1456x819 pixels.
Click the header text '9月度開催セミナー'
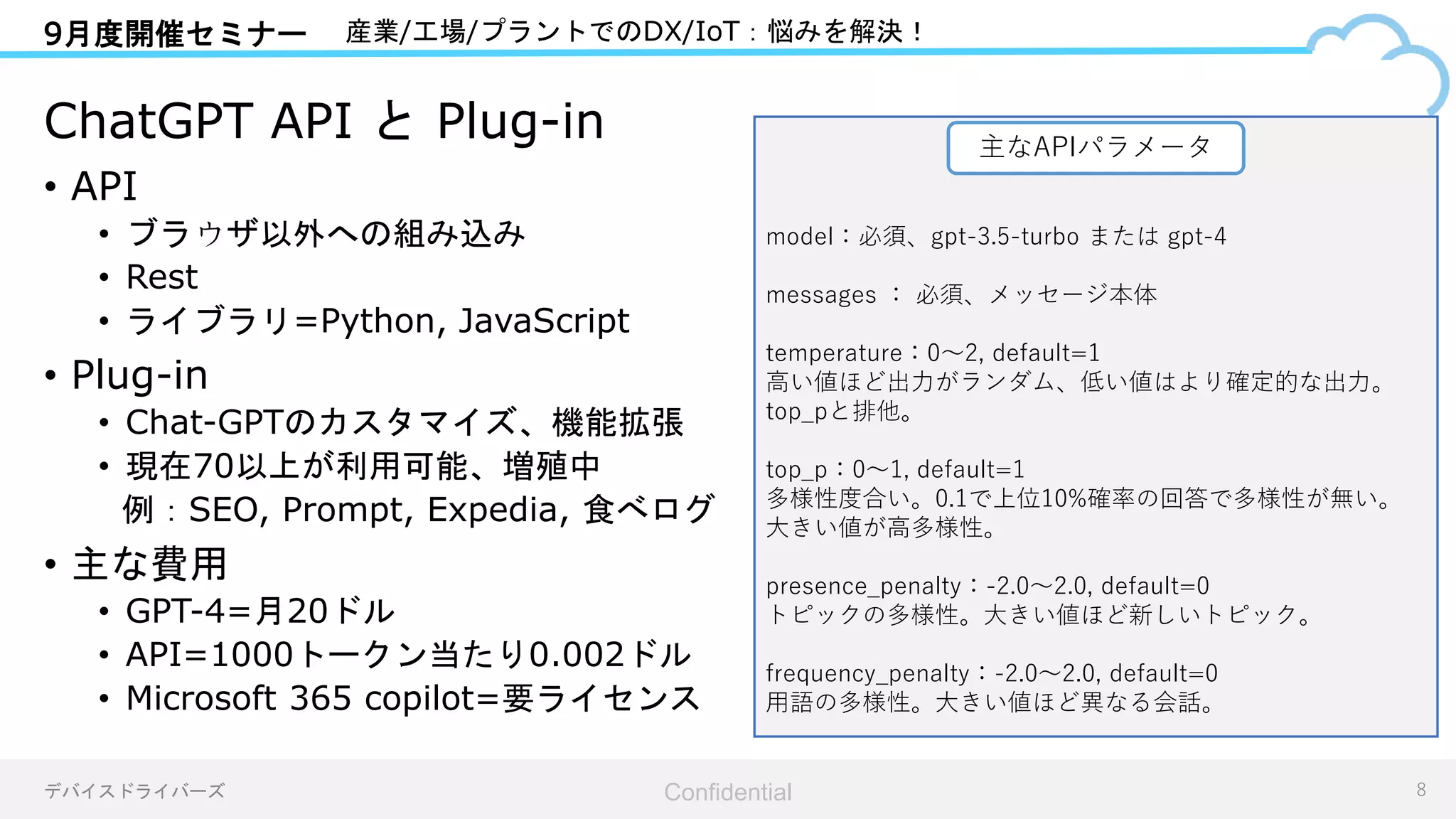[175, 33]
